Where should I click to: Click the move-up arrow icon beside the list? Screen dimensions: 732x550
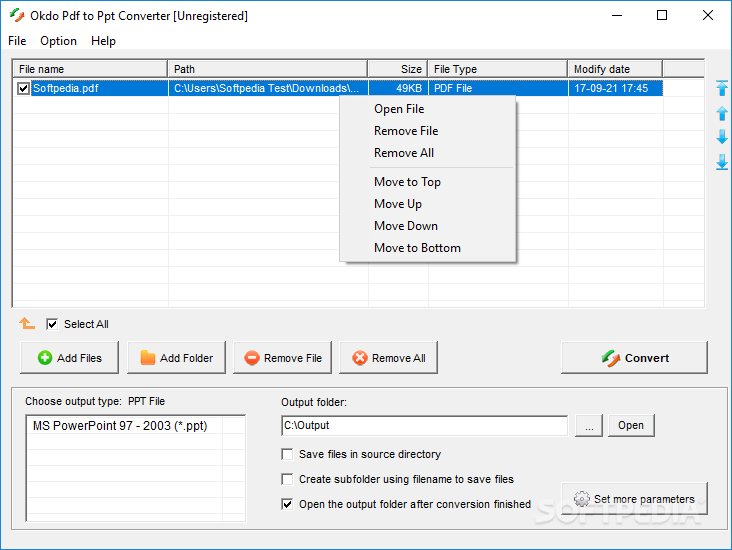pos(722,113)
